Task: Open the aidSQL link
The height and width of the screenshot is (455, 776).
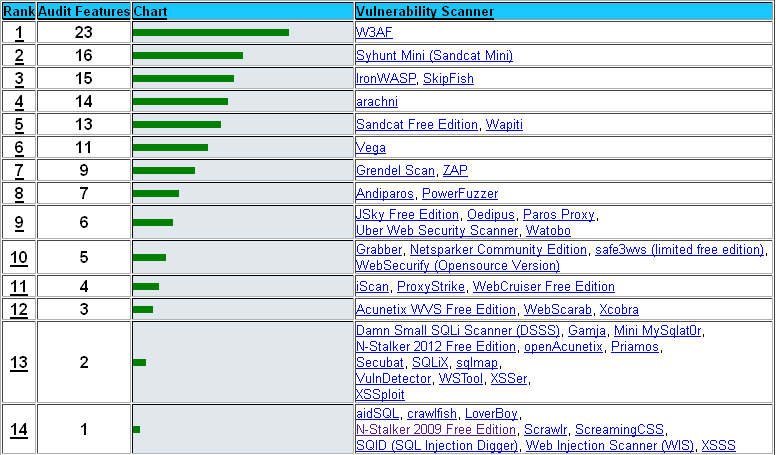Action: [377, 413]
